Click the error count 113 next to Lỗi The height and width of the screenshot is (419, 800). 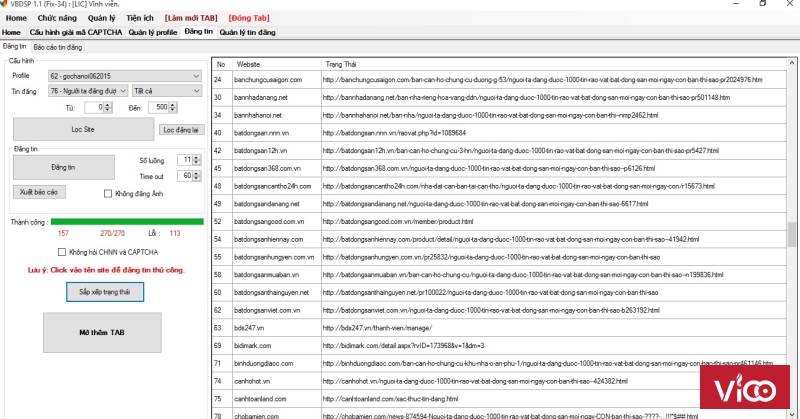tap(175, 233)
